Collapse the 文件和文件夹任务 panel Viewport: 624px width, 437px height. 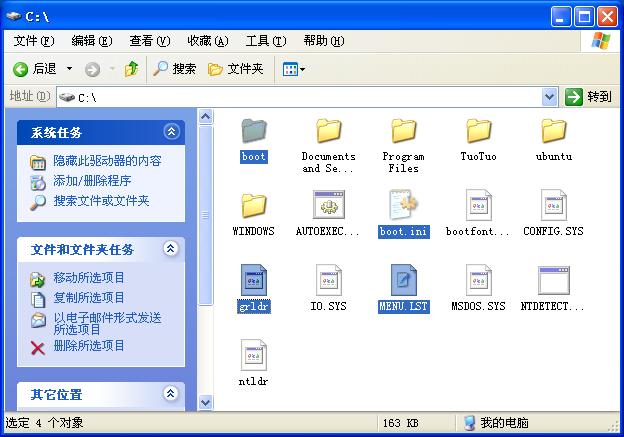171,249
